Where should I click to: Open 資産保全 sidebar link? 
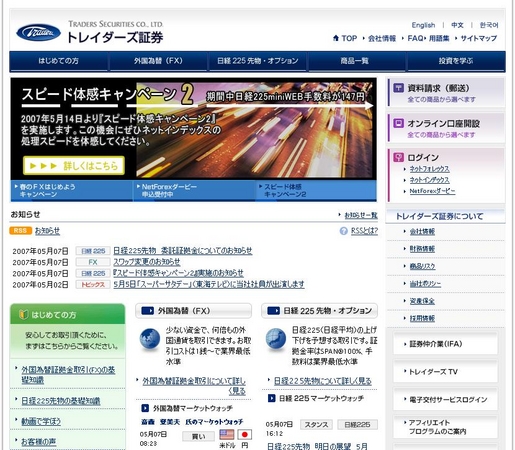pos(422,301)
